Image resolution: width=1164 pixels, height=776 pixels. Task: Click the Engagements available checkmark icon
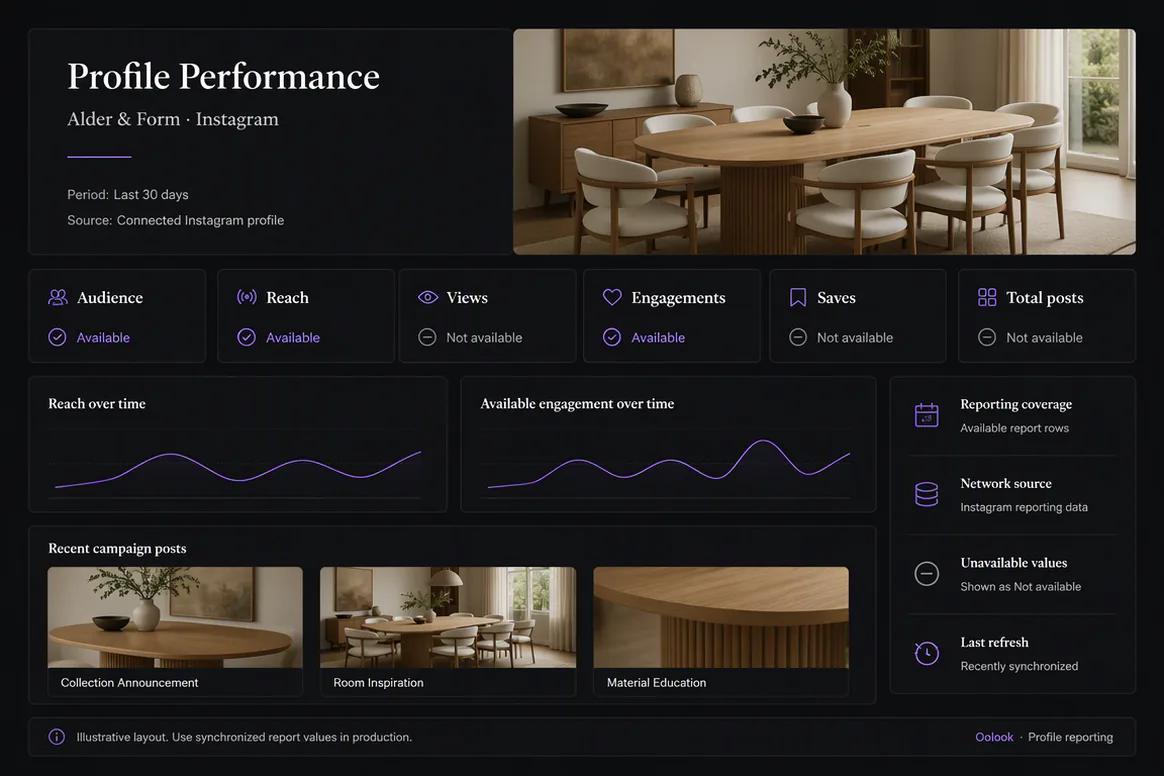coord(612,337)
